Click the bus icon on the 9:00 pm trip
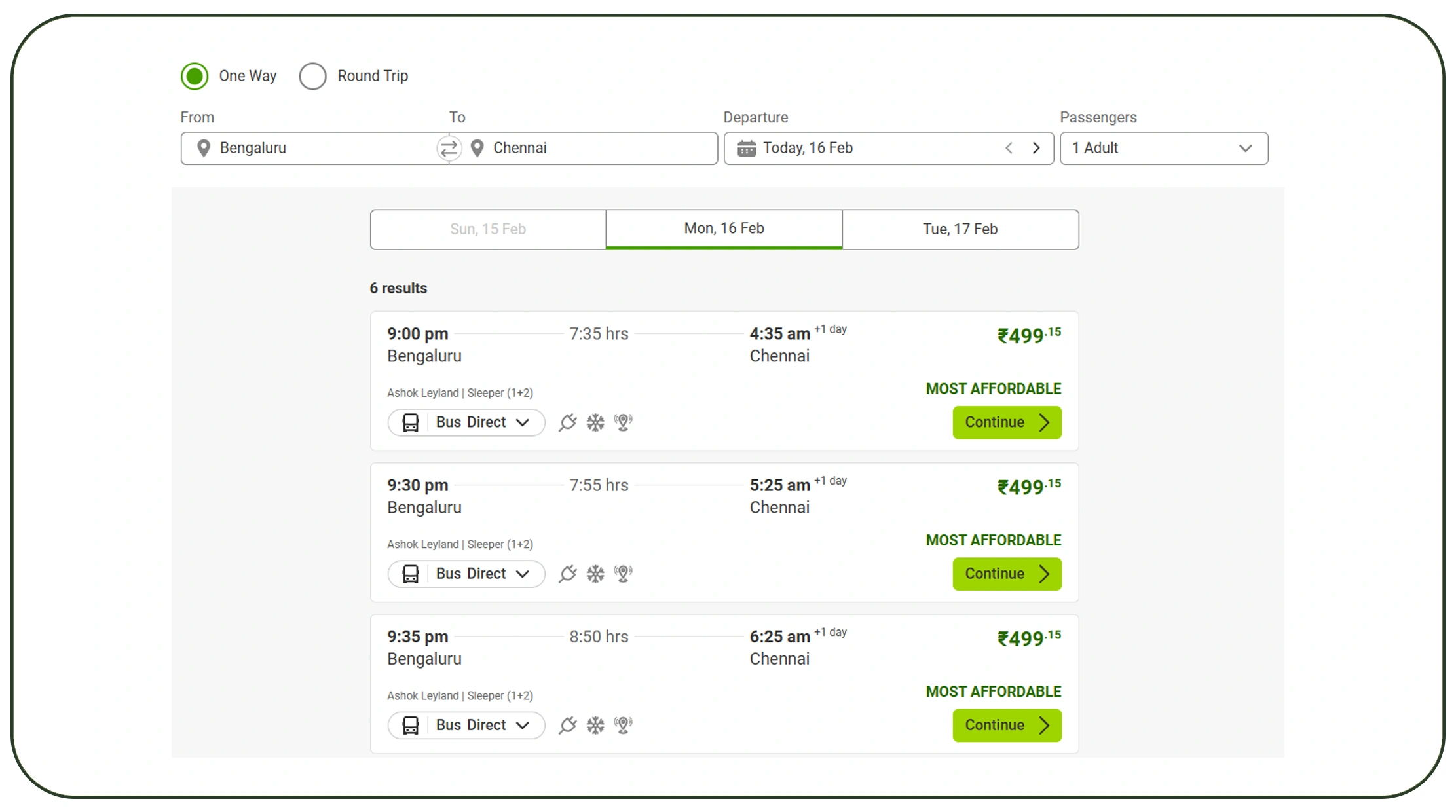This screenshot has width=1456, height=812. click(x=412, y=422)
